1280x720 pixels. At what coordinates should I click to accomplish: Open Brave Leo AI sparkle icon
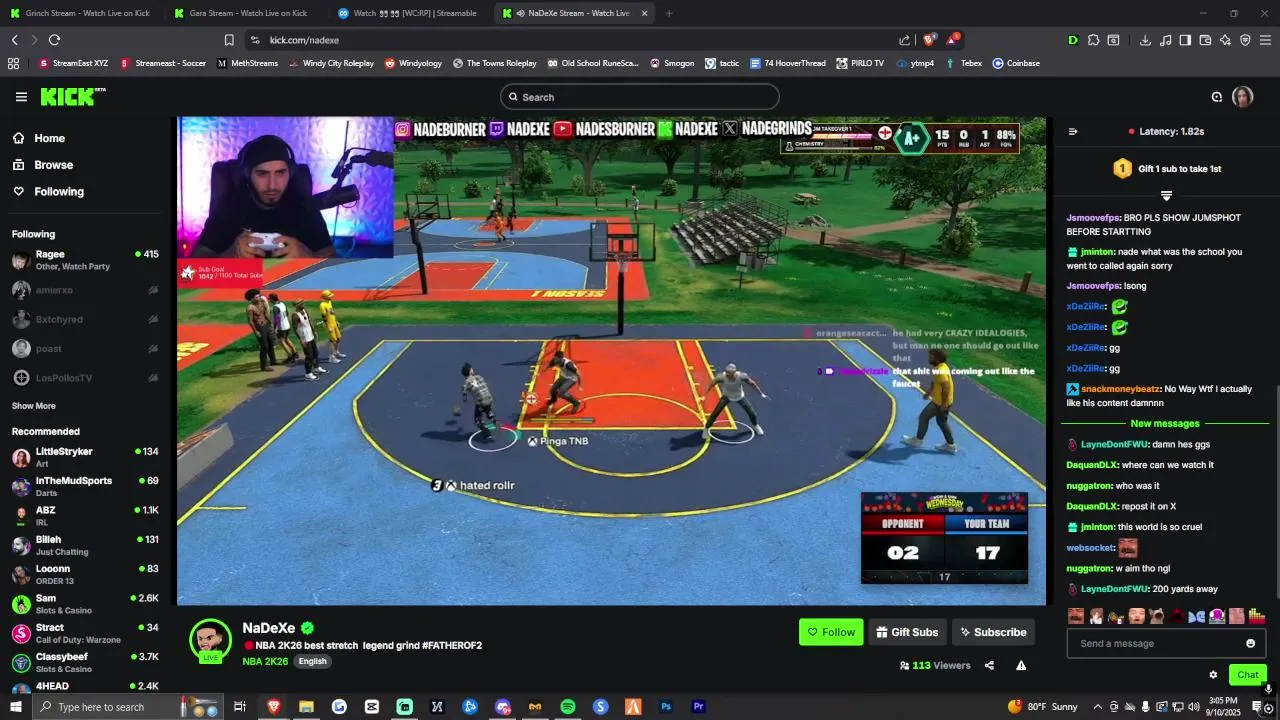(x=1225, y=40)
